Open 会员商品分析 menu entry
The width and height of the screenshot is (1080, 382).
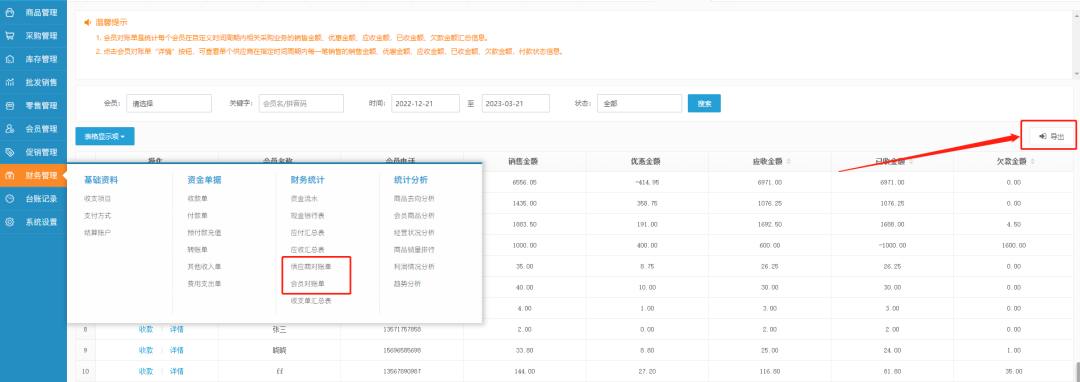coord(415,215)
